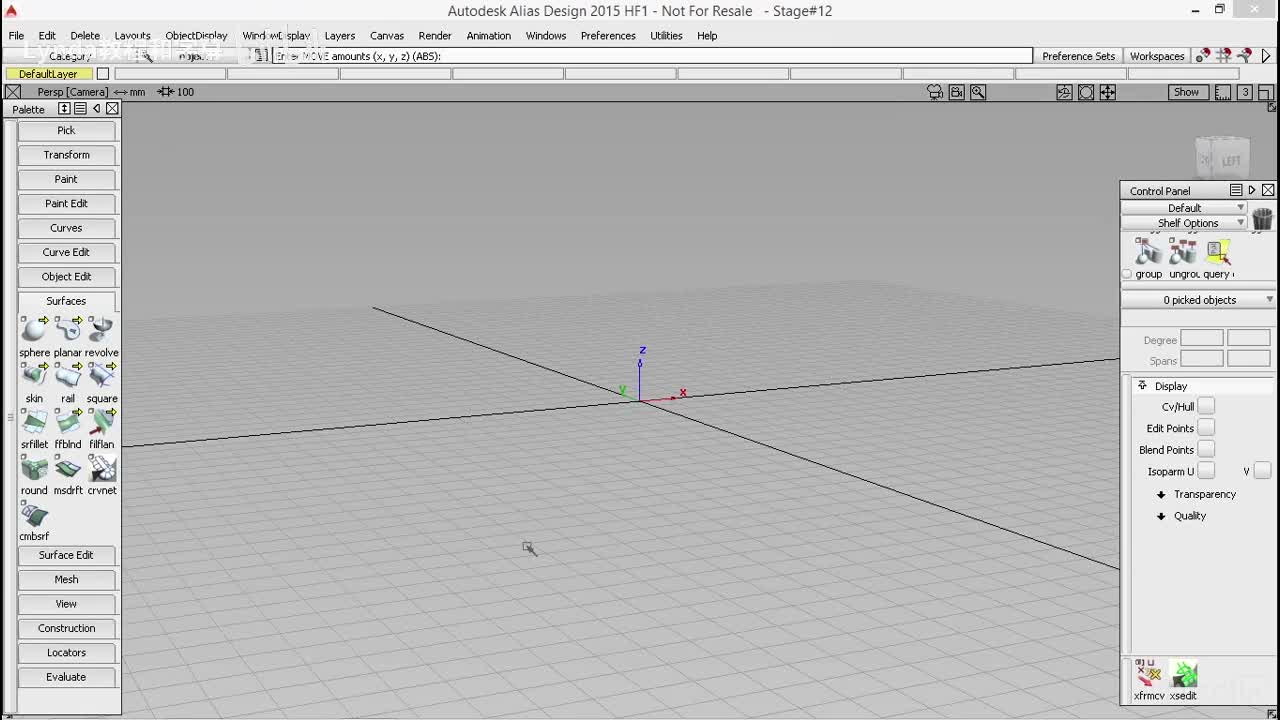
Task: Toggle the Blend Points display checkbox
Action: coord(1206,450)
